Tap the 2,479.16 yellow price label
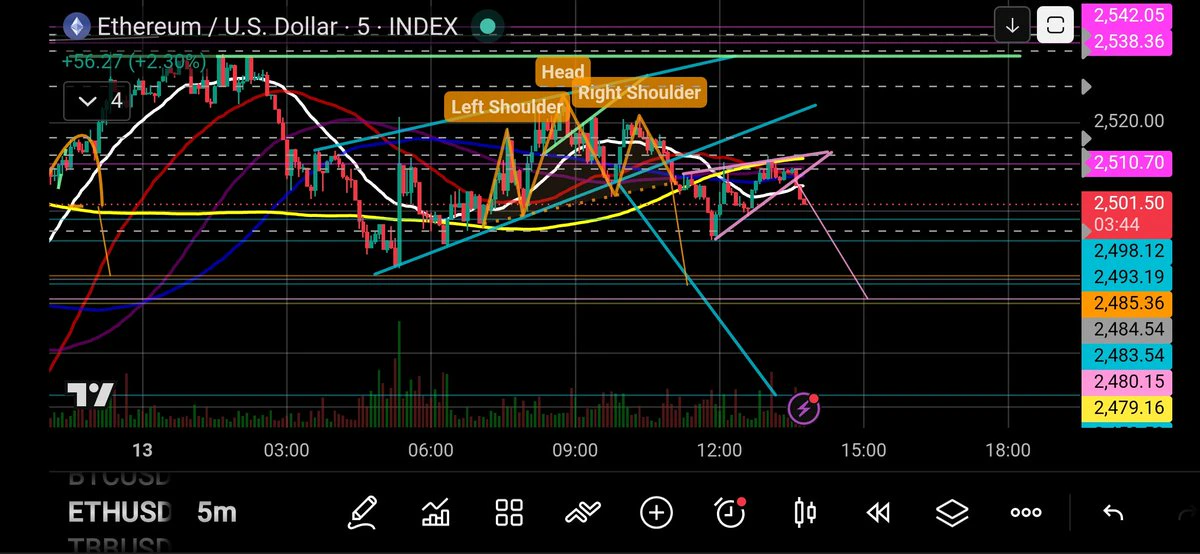Screen dimensions: 1200x554 click(1125, 407)
